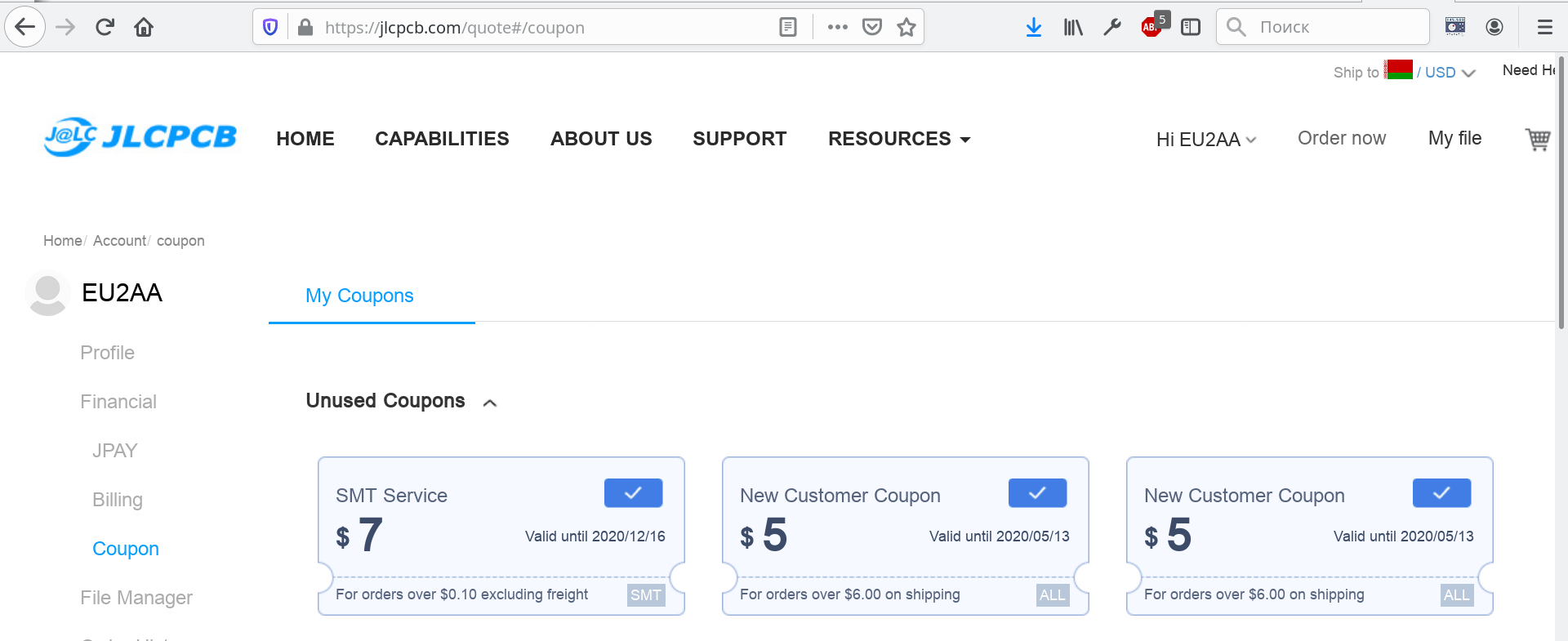Viewport: 1568px width, 641px height.
Task: Reload the page
Action: (x=105, y=28)
